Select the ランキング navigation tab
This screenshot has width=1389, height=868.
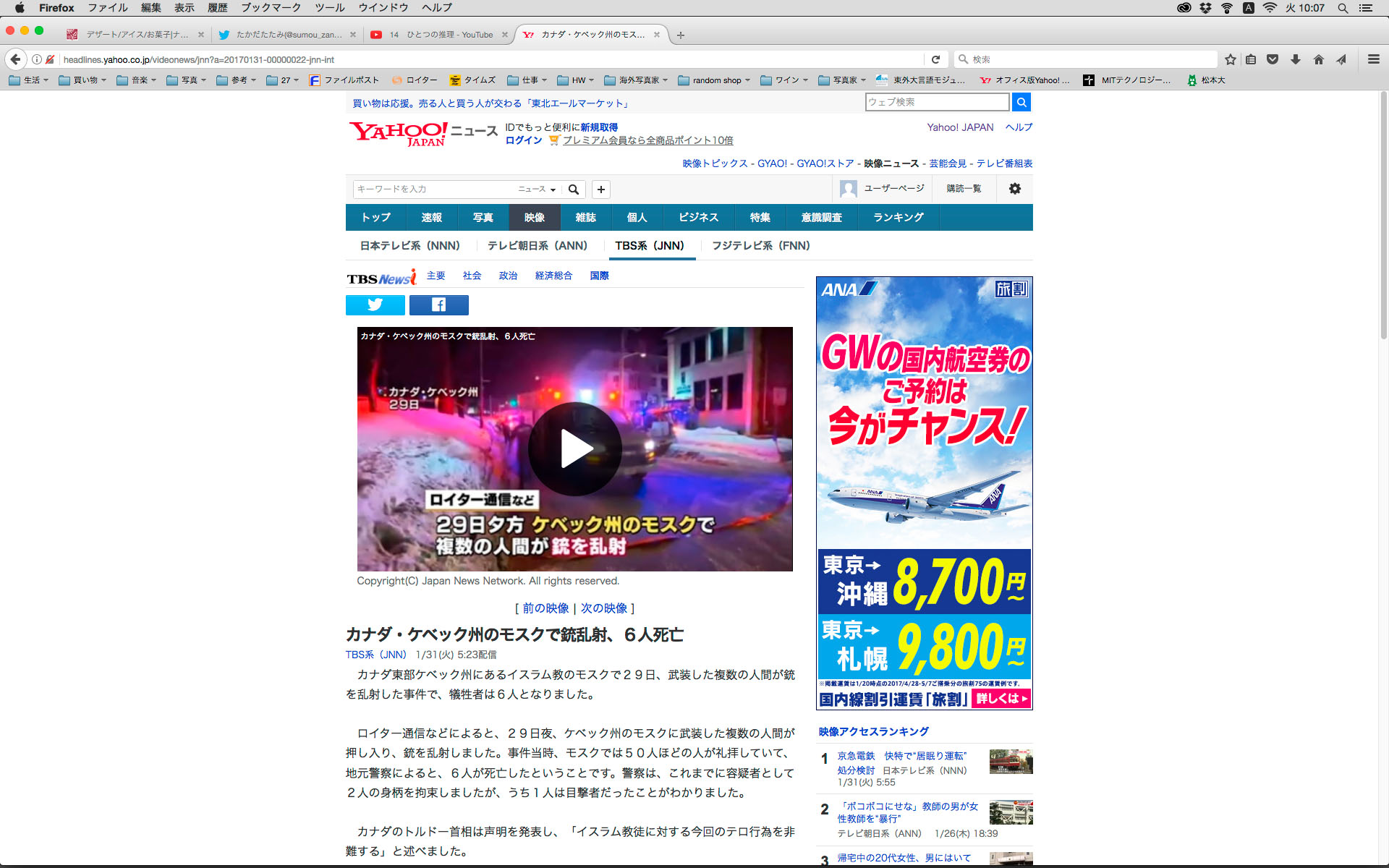click(898, 217)
